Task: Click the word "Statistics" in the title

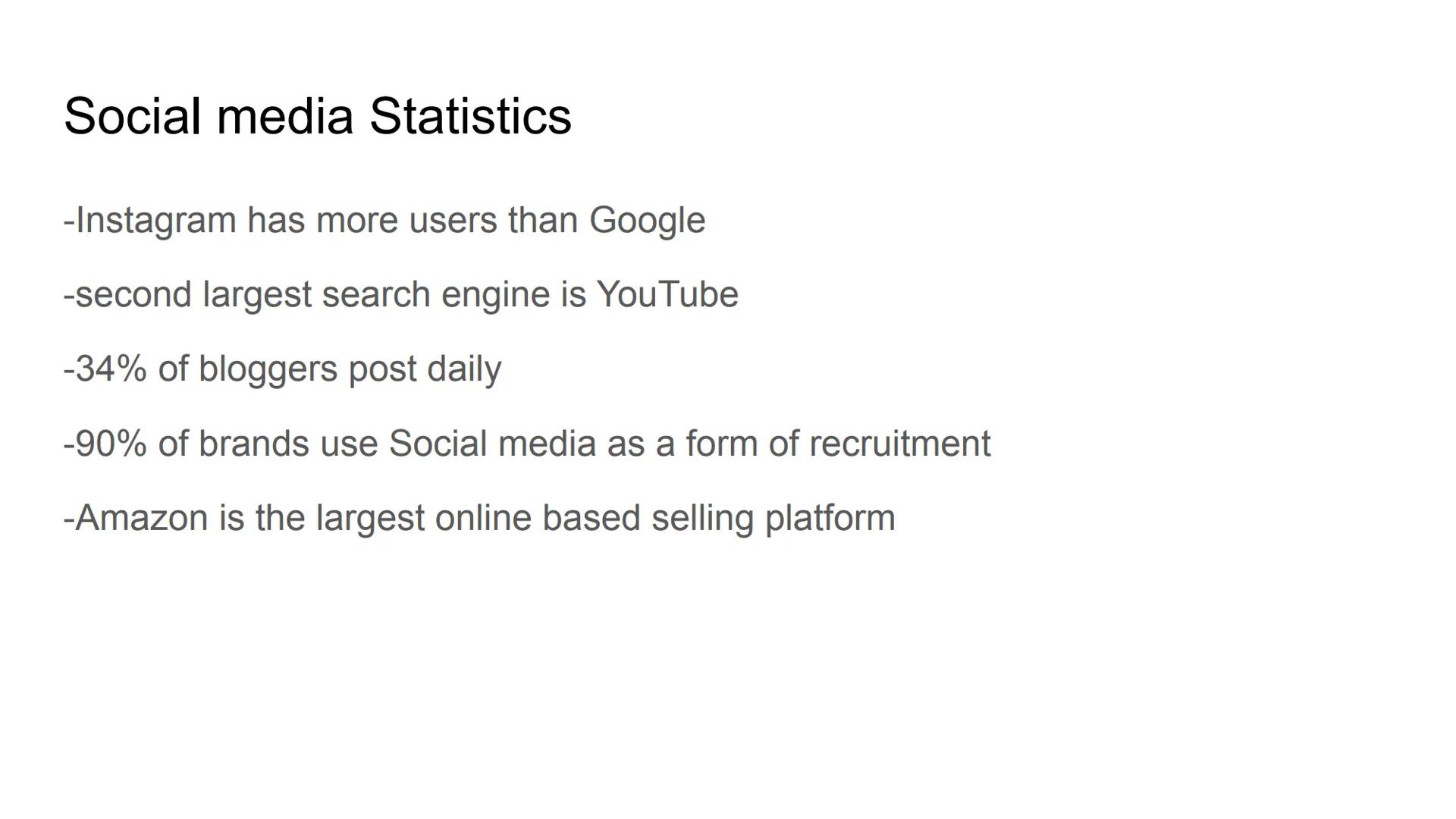Action: pyautogui.click(x=470, y=116)
